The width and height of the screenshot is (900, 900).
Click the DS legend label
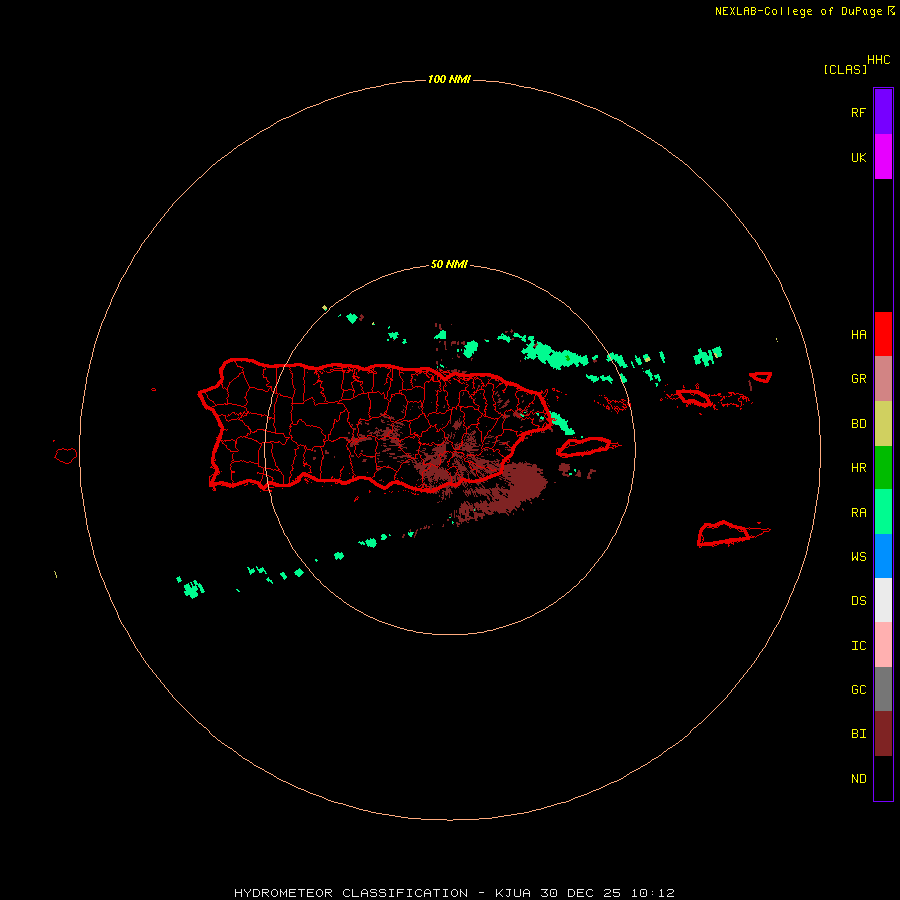click(x=858, y=601)
